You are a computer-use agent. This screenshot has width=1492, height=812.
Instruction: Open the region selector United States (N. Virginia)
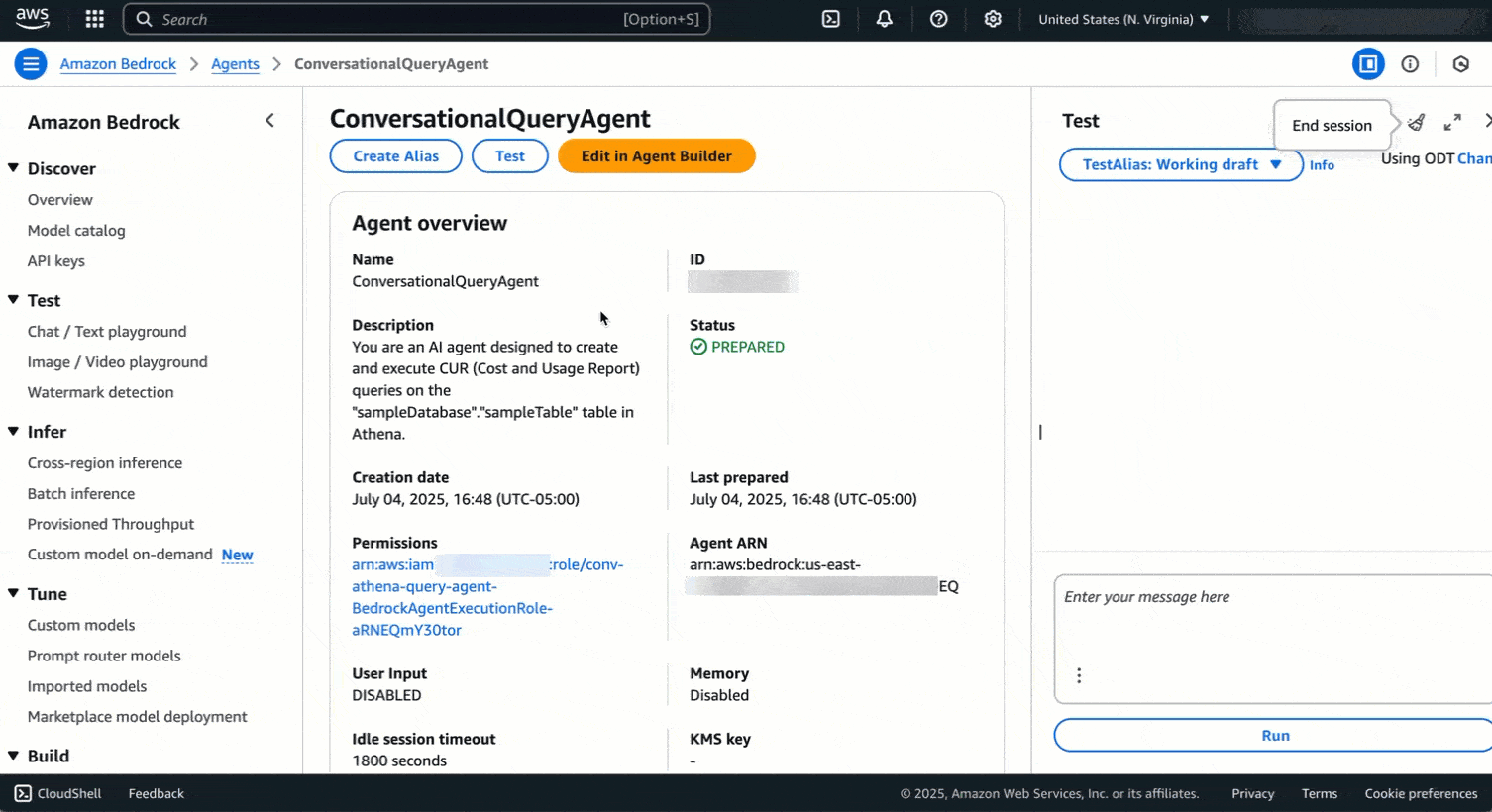point(1123,19)
